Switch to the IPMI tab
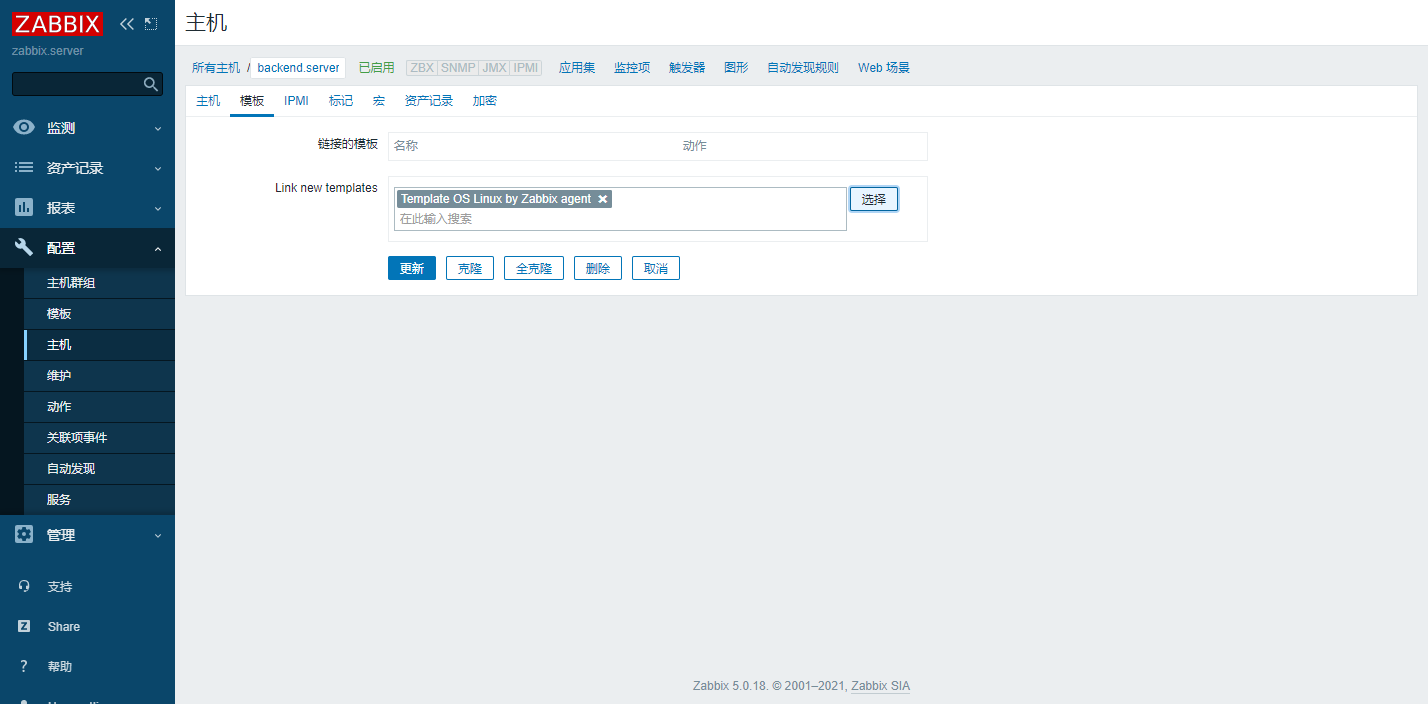Screen dimensions: 1428x704 (296, 100)
